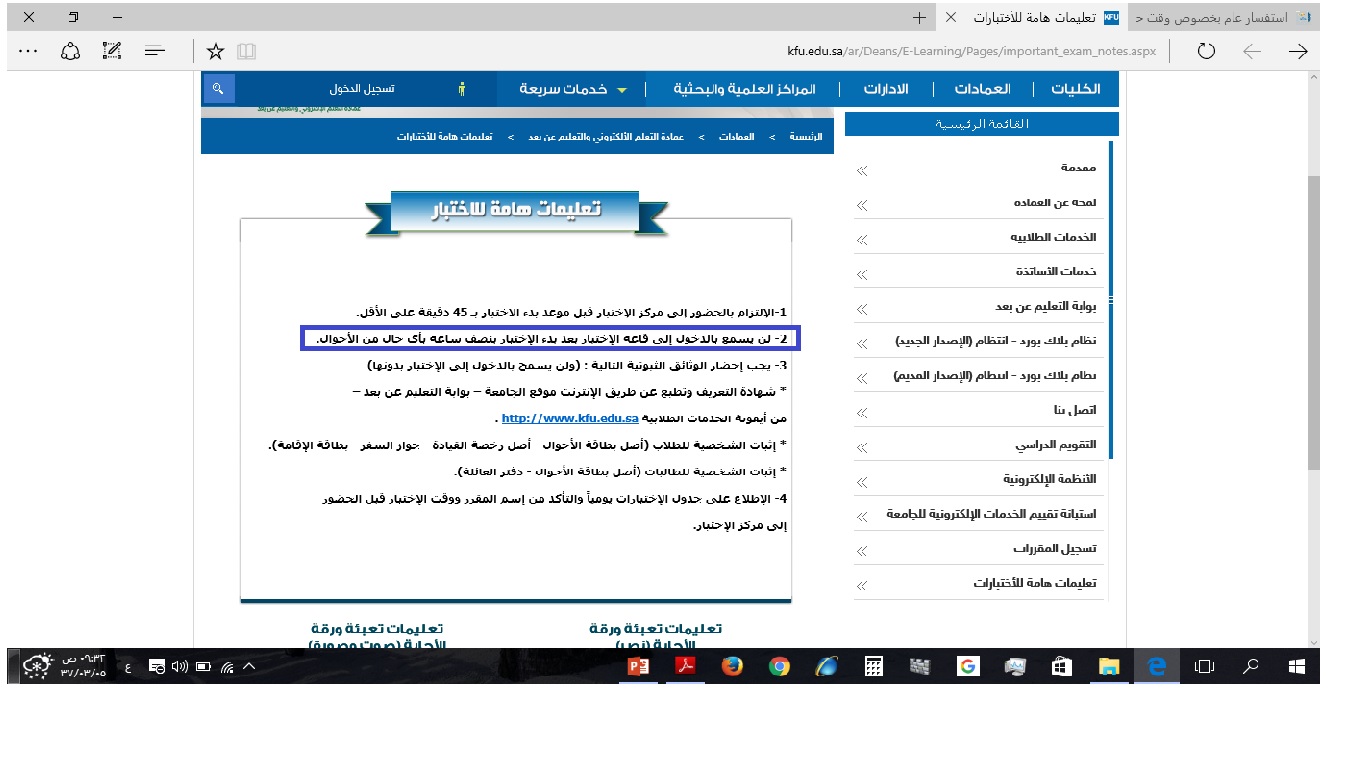
Task: Expand chevron beside التقويم الدراسي
Action: click(862, 448)
